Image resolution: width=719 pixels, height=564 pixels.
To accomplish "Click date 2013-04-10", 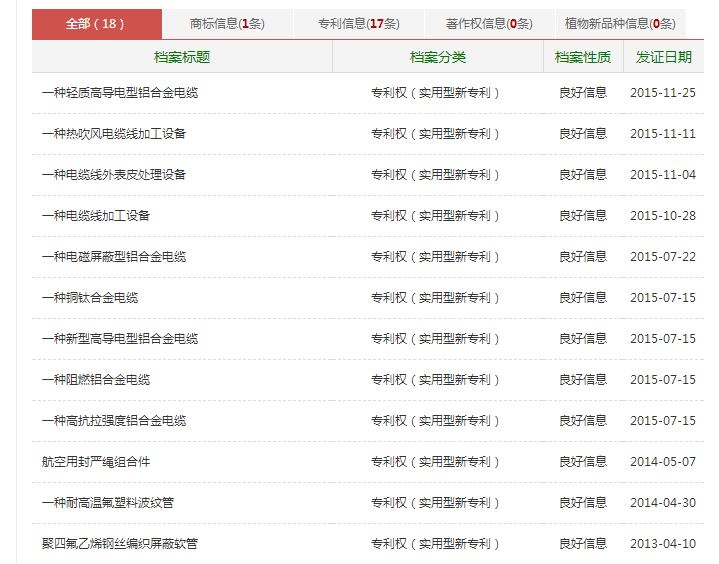I will click(663, 544).
